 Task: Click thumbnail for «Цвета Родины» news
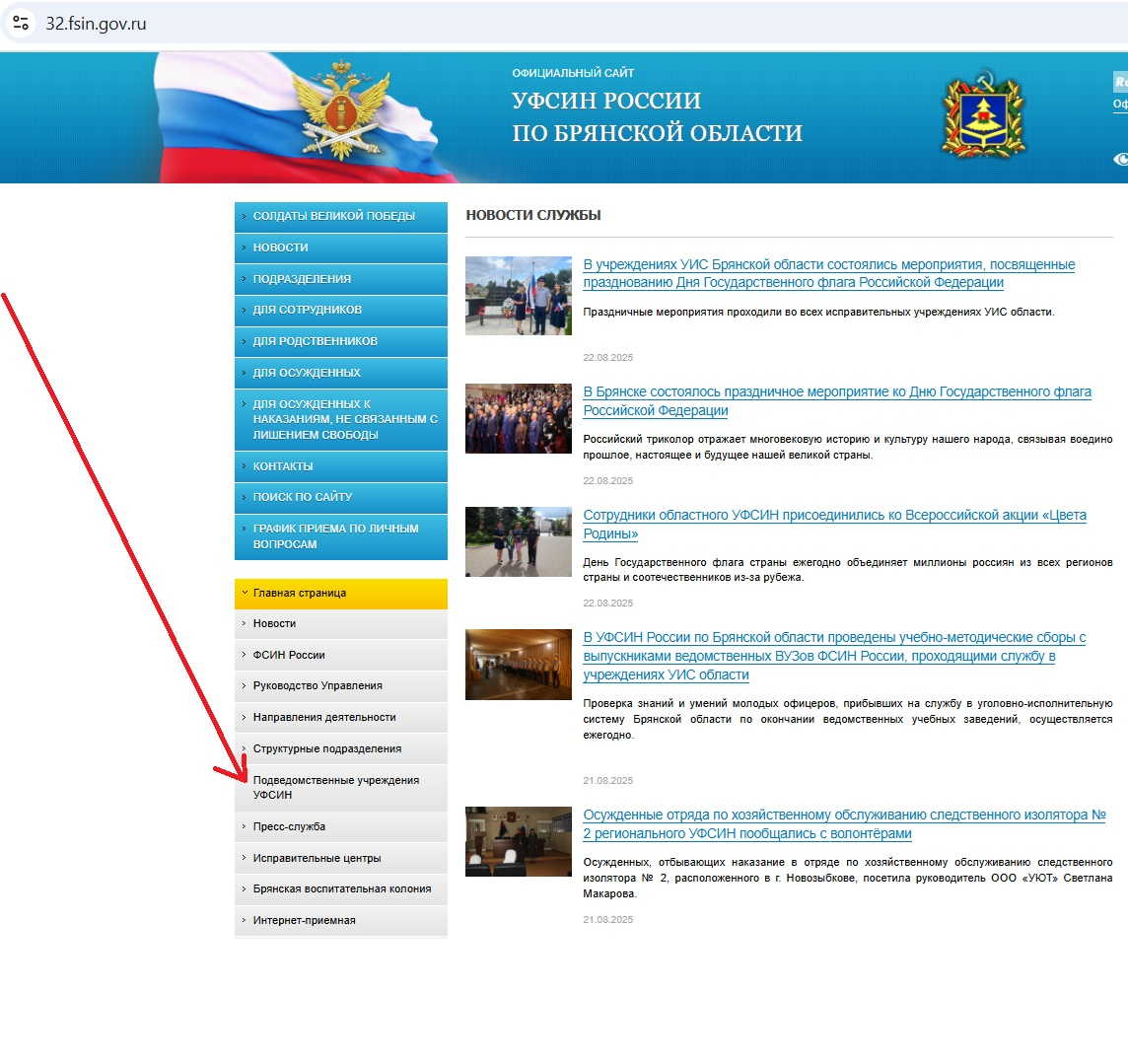[x=519, y=541]
